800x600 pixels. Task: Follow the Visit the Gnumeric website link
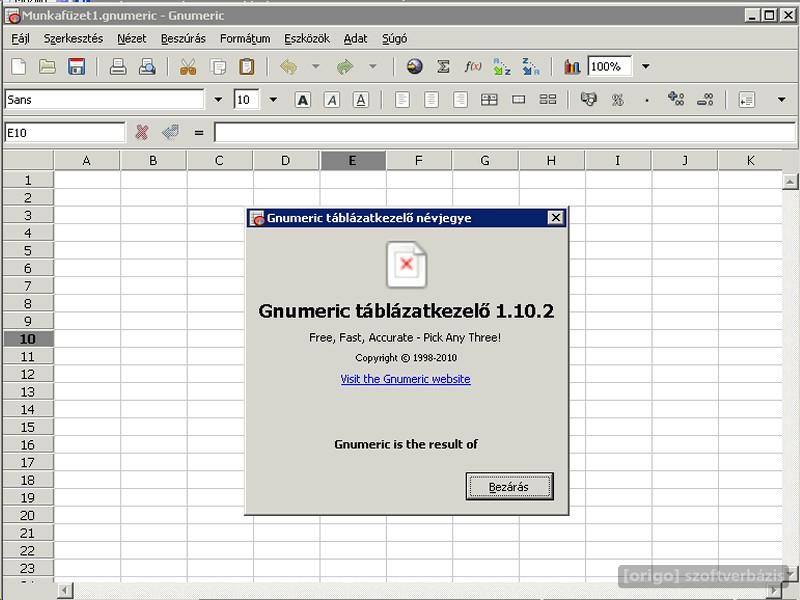(x=406, y=379)
